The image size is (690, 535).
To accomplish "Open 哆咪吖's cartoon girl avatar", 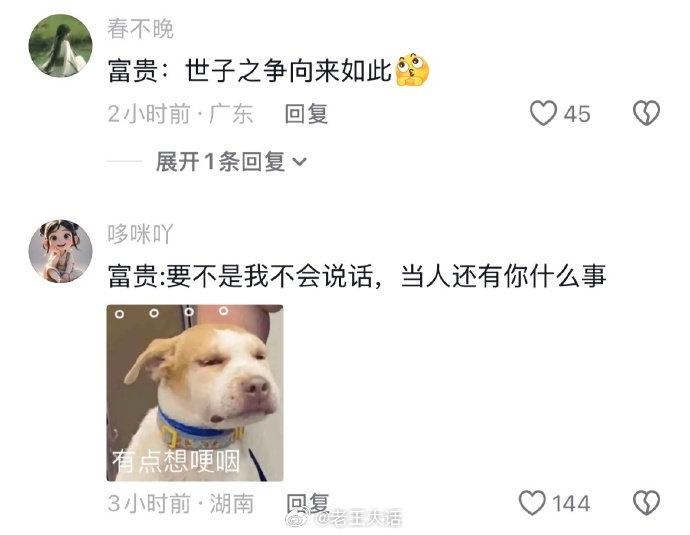I will pyautogui.click(x=61, y=251).
